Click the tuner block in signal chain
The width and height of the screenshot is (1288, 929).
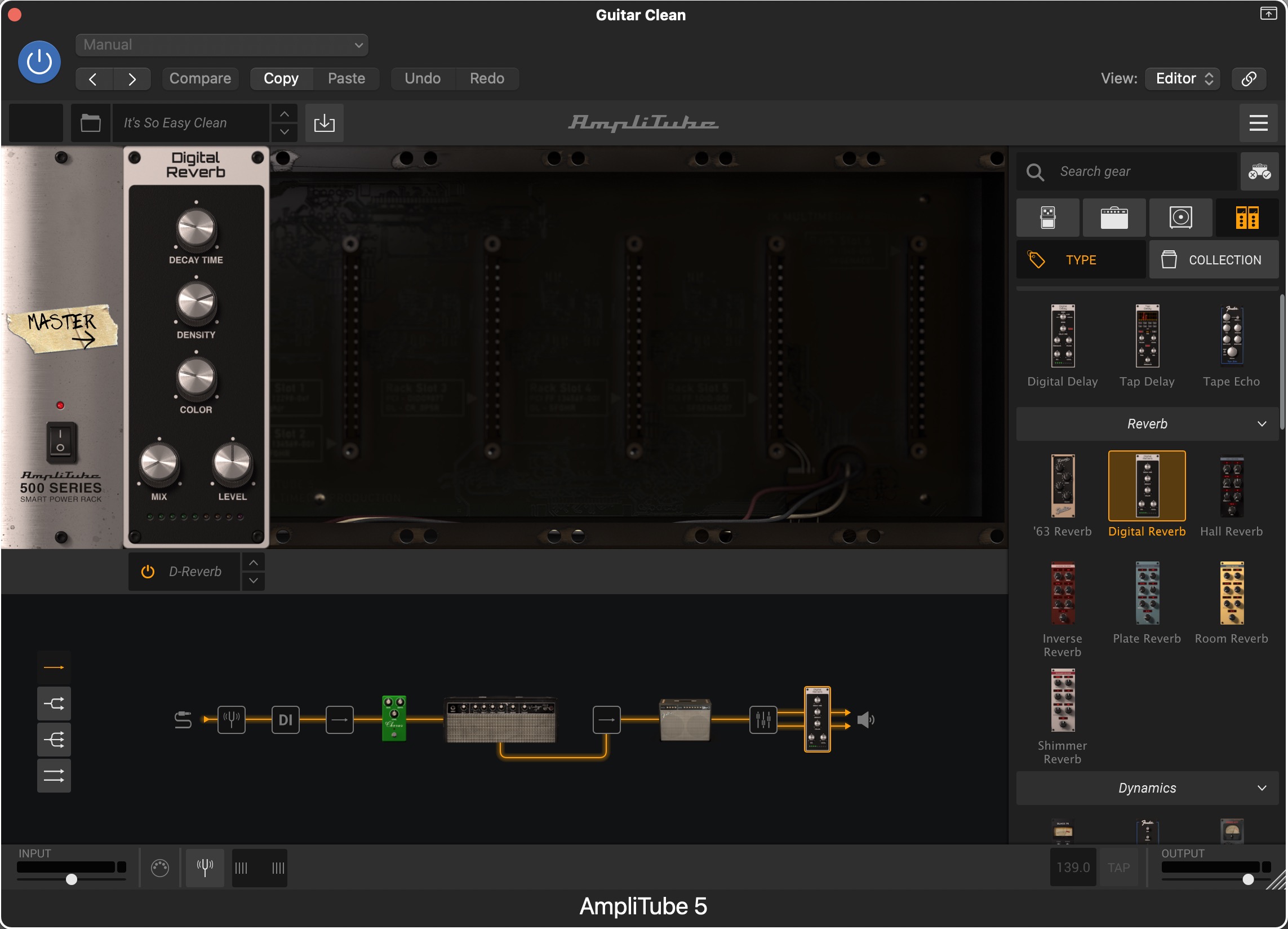[x=232, y=720]
